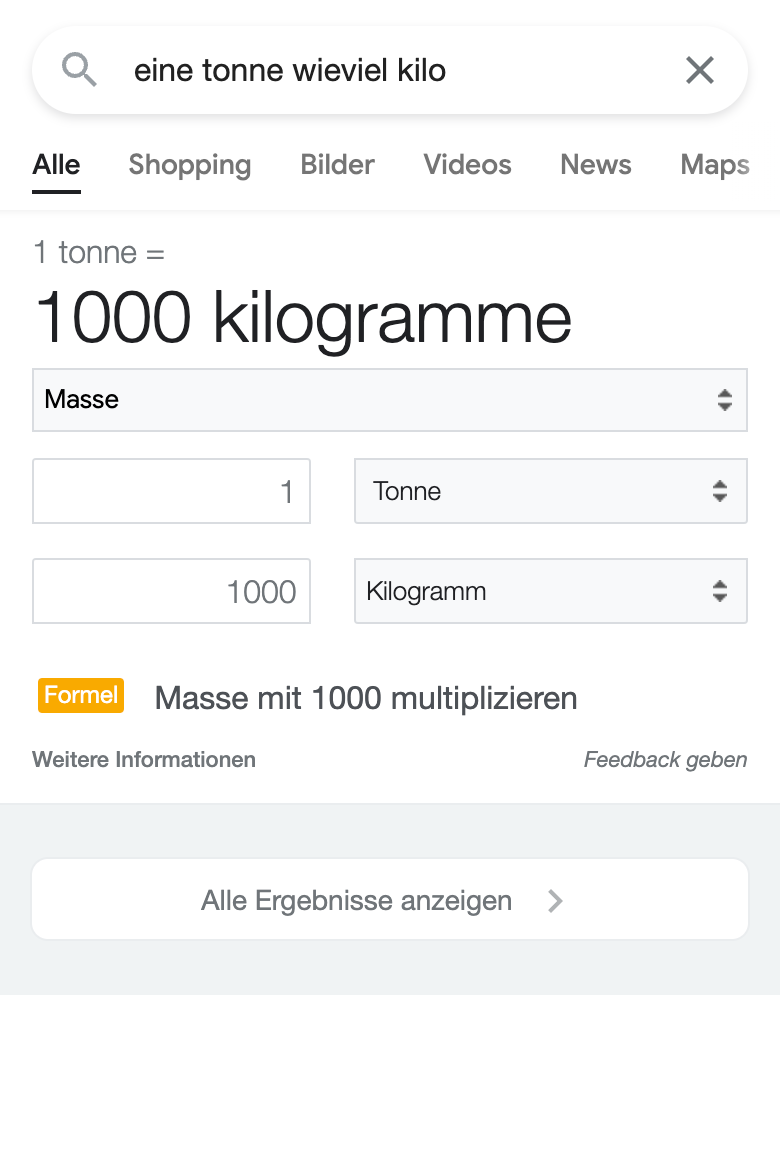Click the orange Formel badge

[81, 695]
